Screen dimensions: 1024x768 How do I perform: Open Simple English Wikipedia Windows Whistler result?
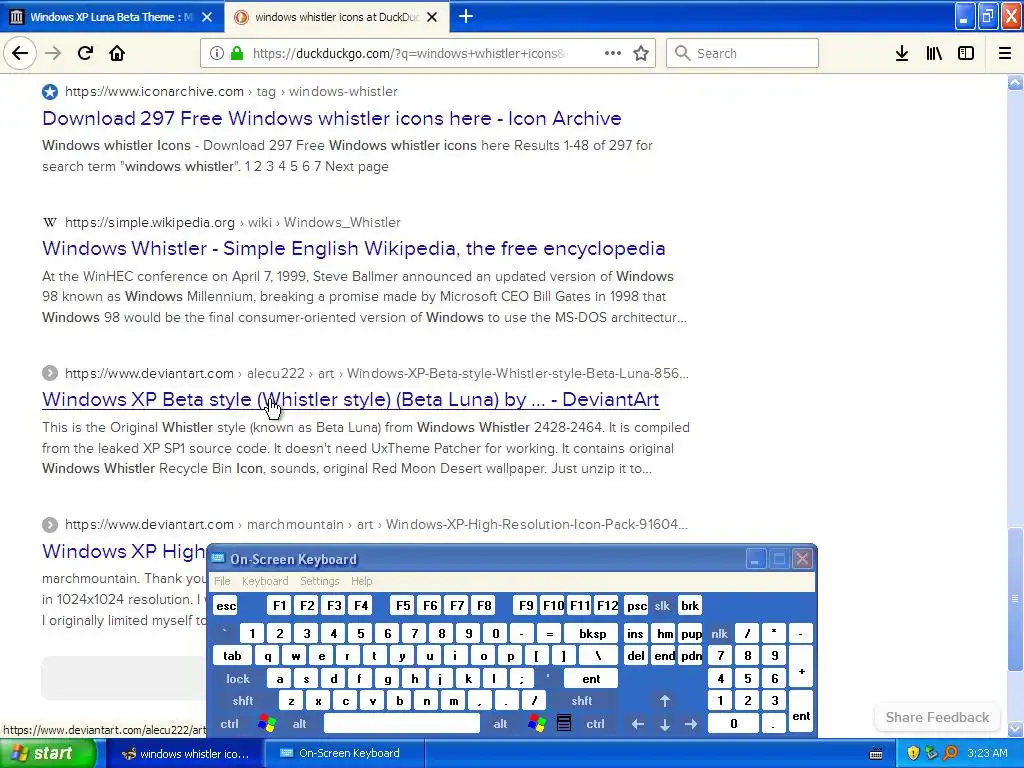(353, 248)
